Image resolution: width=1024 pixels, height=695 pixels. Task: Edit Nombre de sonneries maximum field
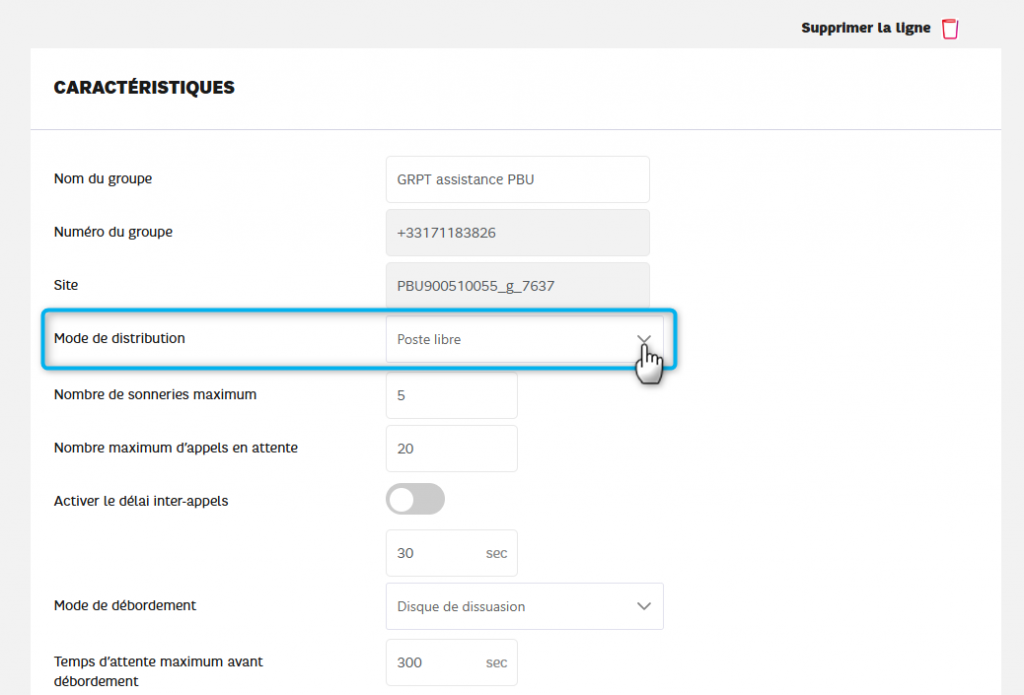[451, 395]
